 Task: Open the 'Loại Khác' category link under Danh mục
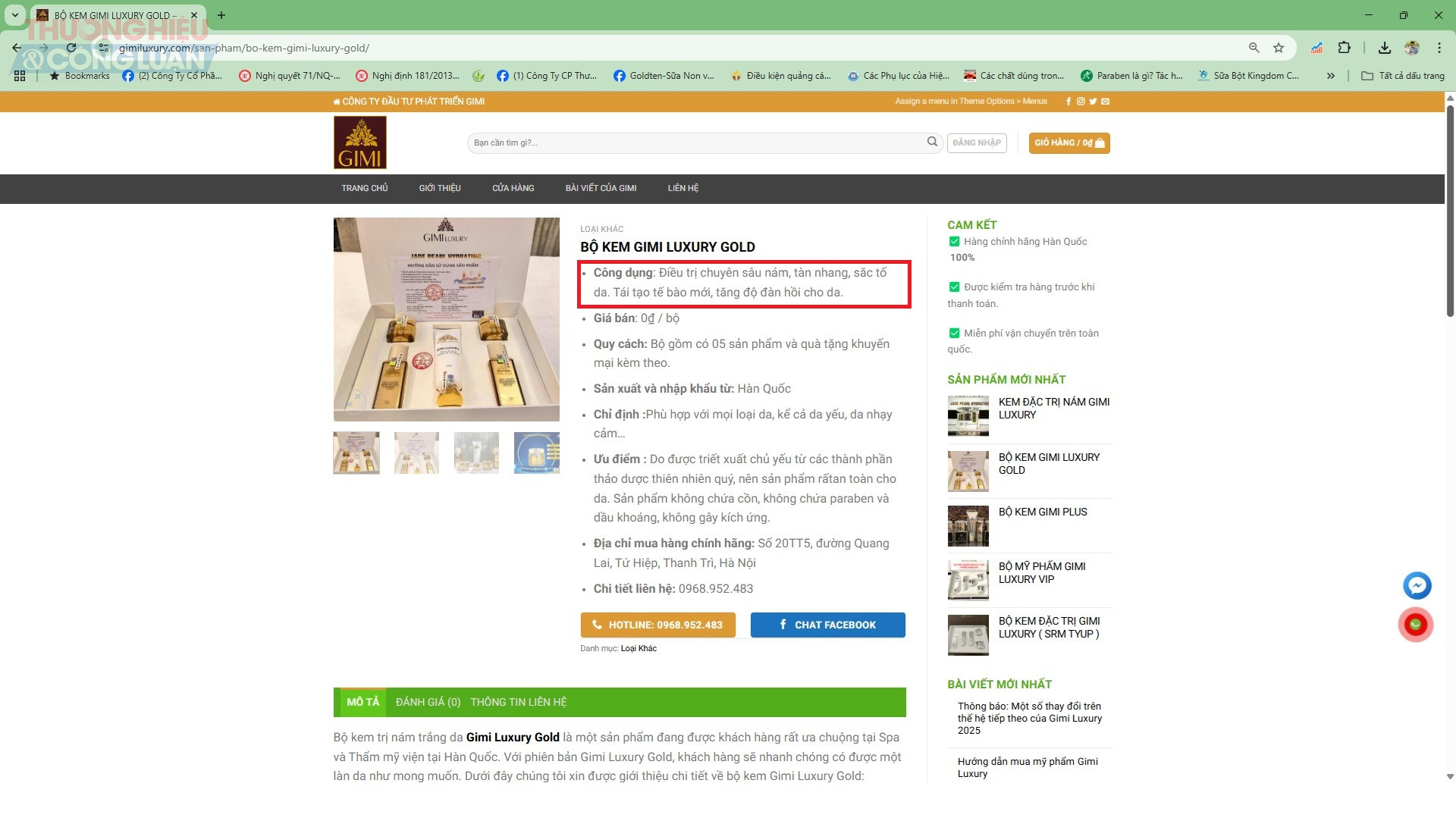pos(639,649)
